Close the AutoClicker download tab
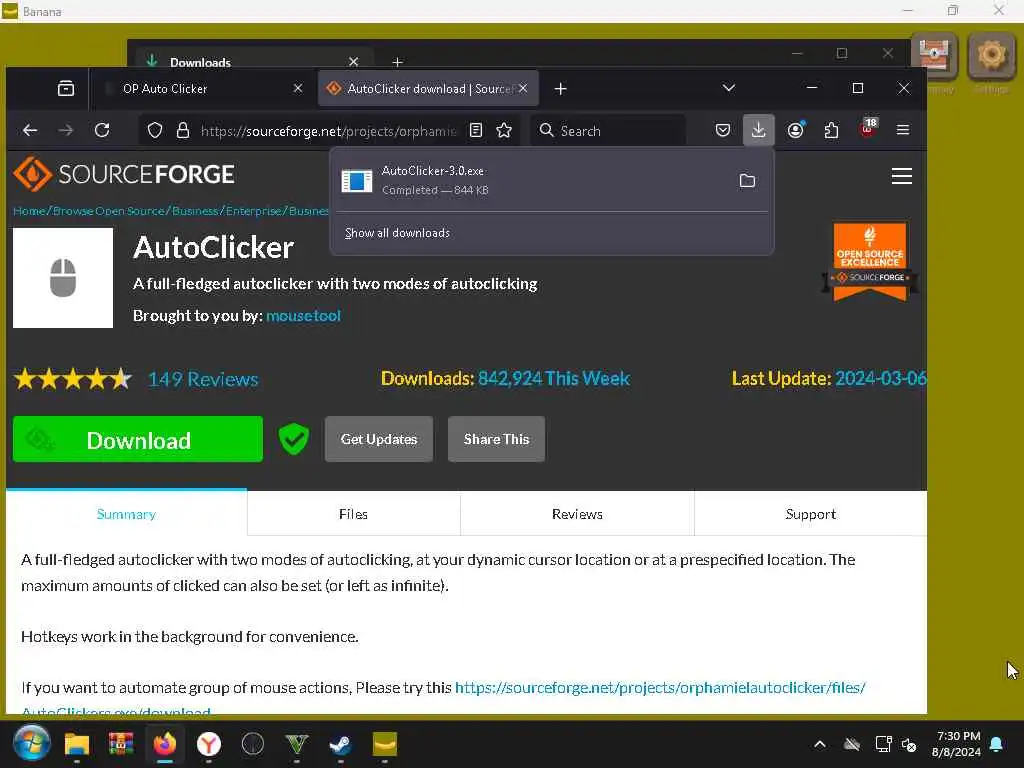Viewport: 1024px width, 768px height. (523, 88)
